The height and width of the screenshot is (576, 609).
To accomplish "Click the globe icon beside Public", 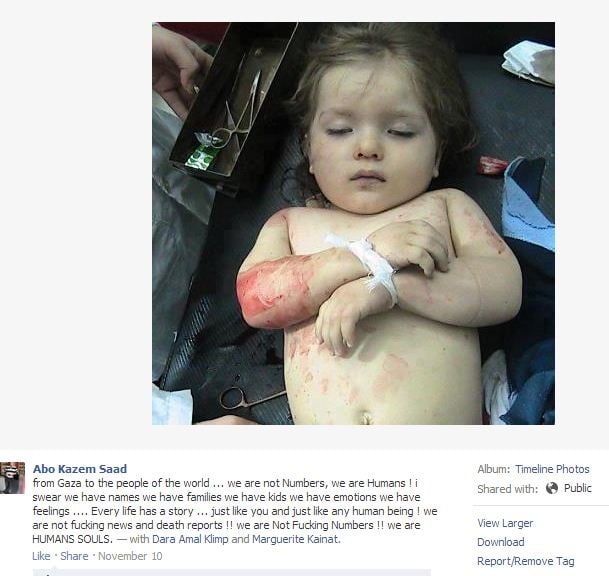I will [x=552, y=488].
